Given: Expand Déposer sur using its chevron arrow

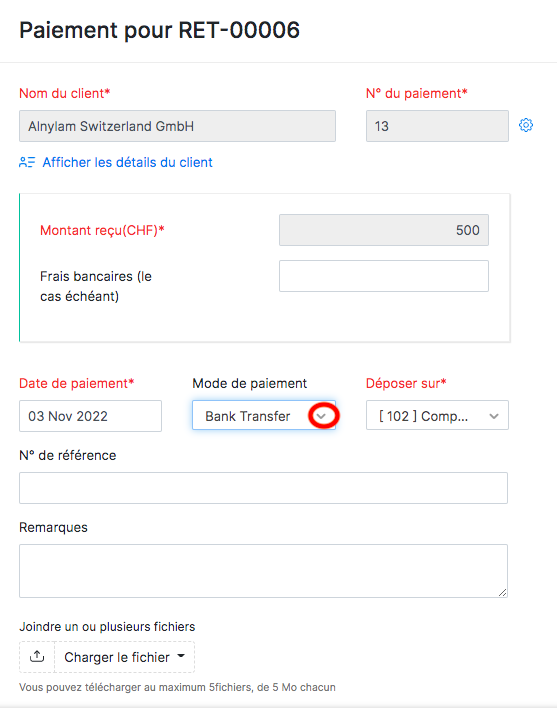Looking at the screenshot, I should pos(494,416).
